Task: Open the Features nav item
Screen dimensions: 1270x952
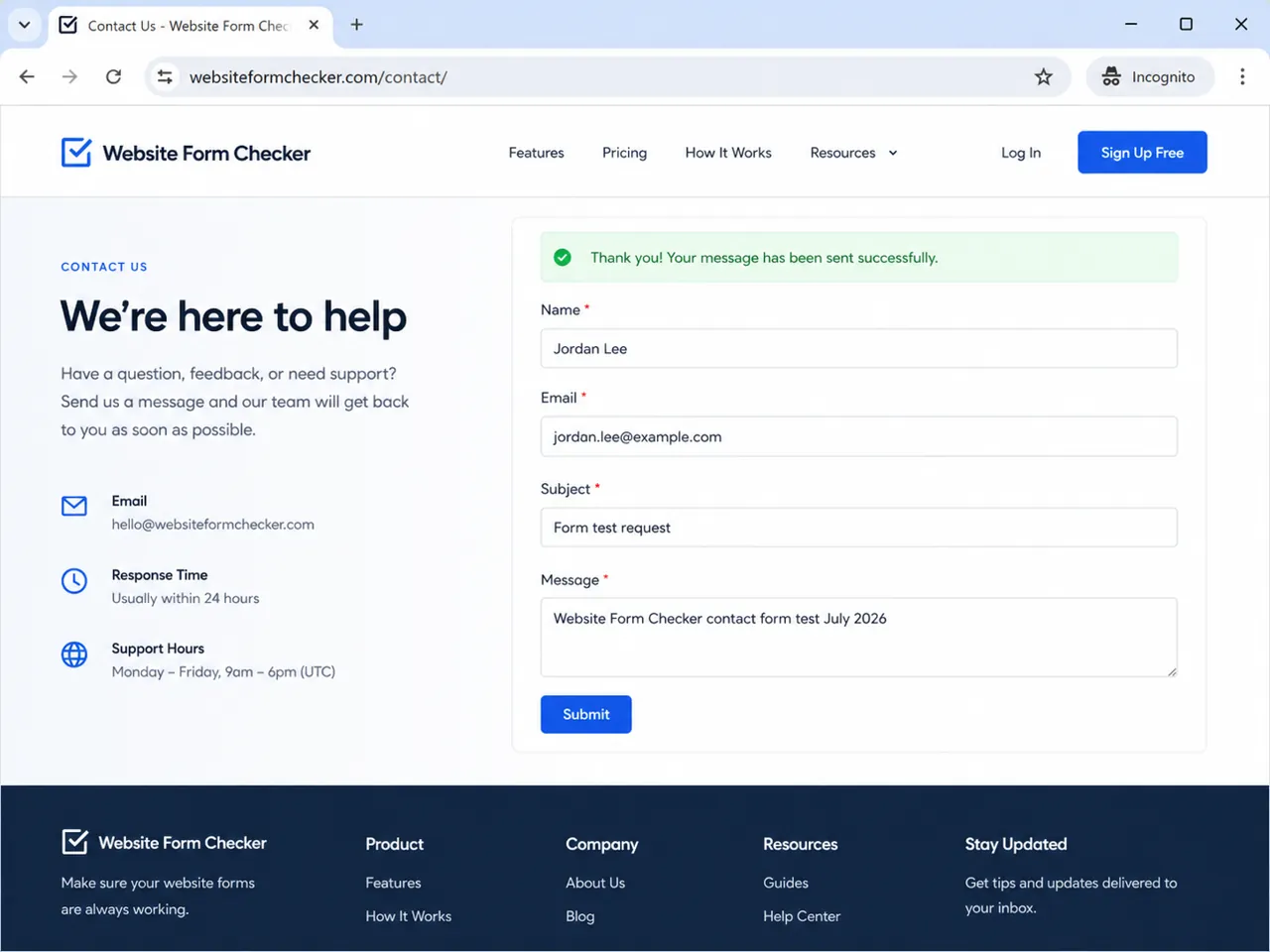Action: [x=536, y=153]
